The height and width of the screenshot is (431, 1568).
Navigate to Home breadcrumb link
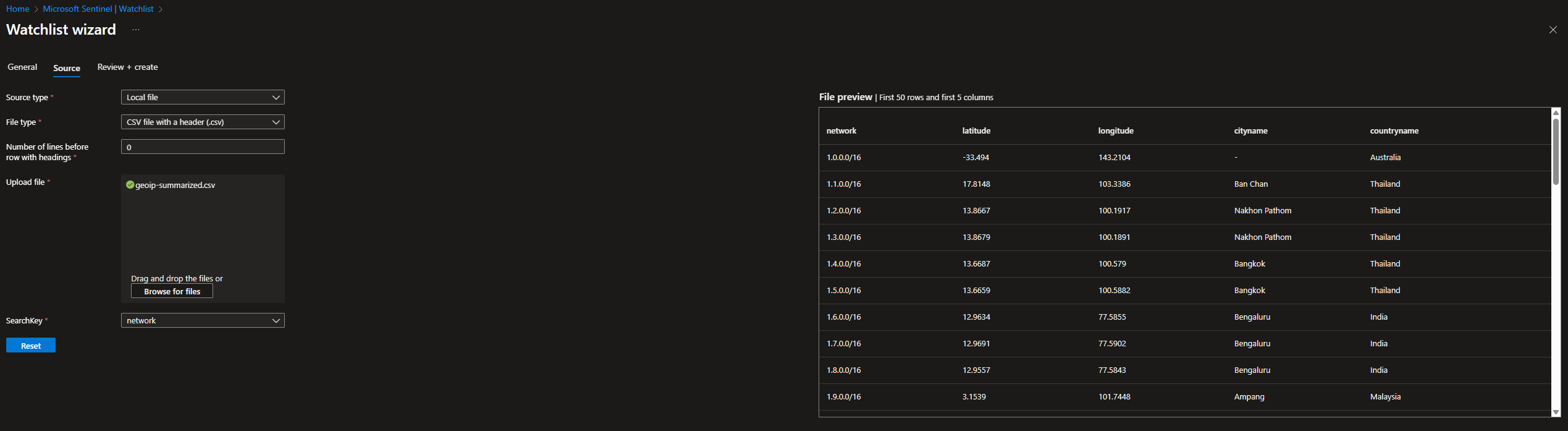point(18,9)
